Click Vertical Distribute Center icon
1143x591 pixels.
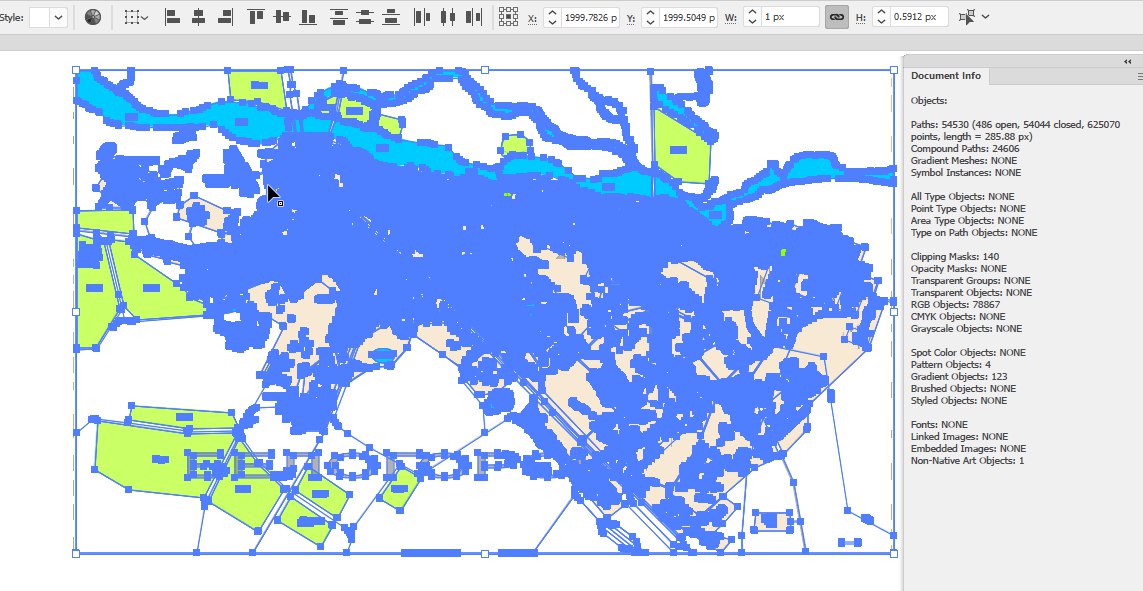[365, 17]
